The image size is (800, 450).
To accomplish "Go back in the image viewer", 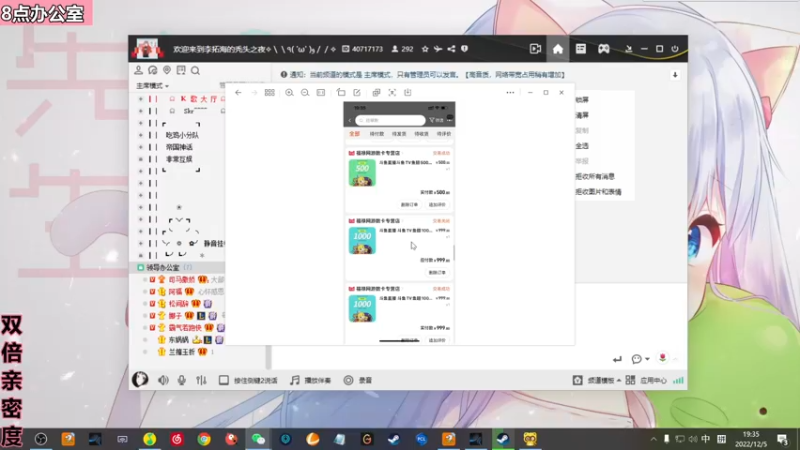I will coord(238,93).
